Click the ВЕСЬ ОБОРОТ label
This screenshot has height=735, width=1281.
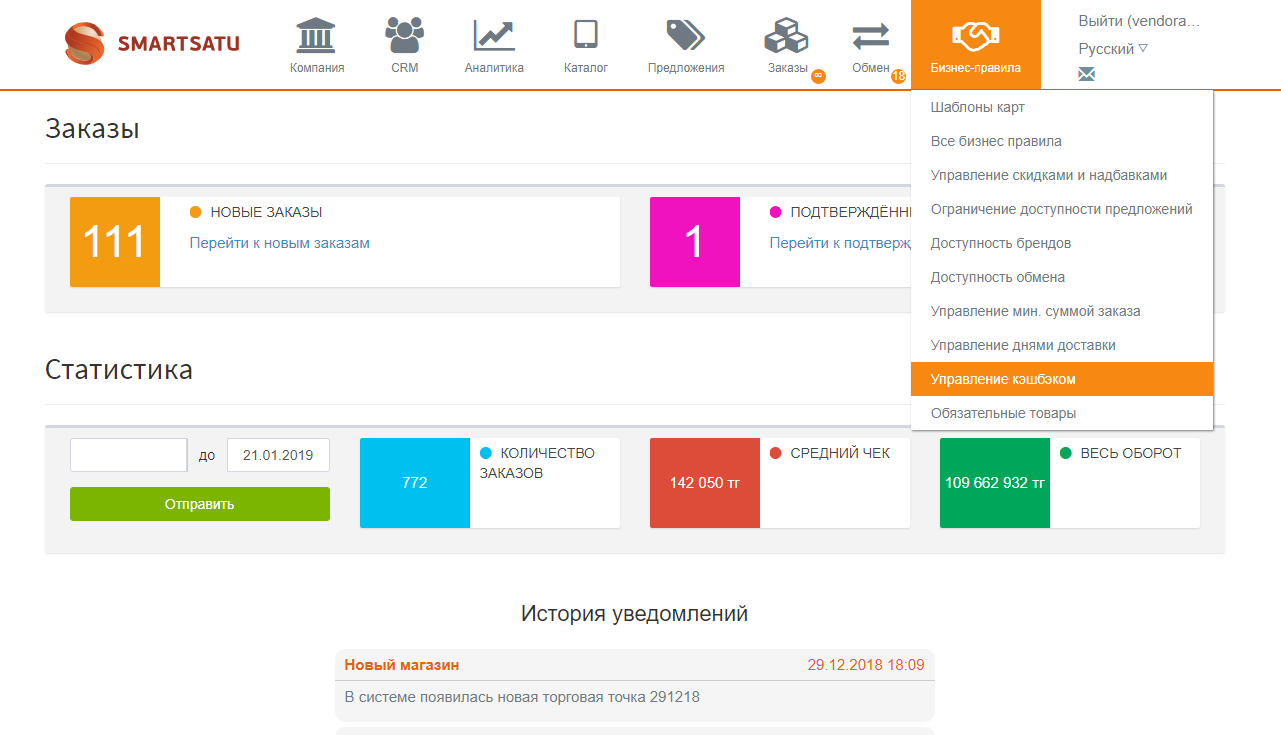pyautogui.click(x=1131, y=453)
